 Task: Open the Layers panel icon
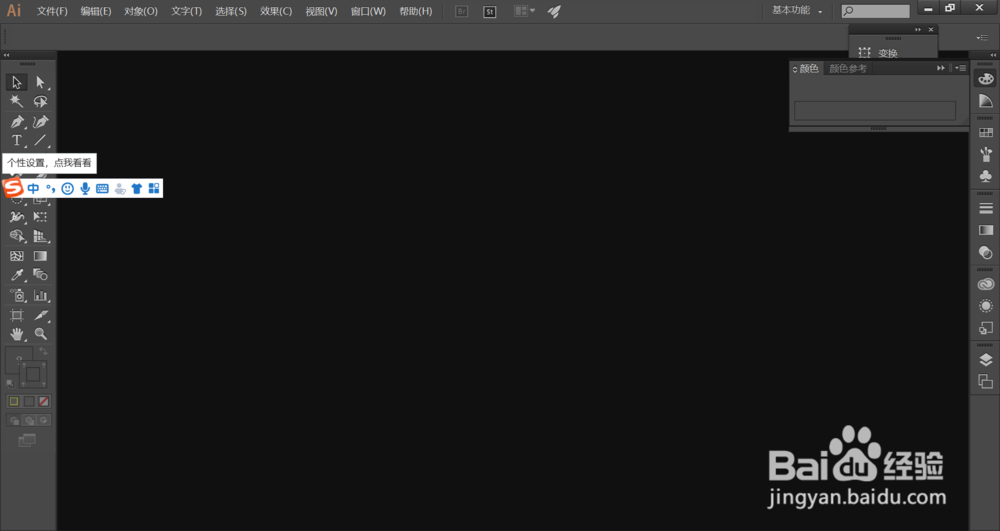tap(986, 360)
